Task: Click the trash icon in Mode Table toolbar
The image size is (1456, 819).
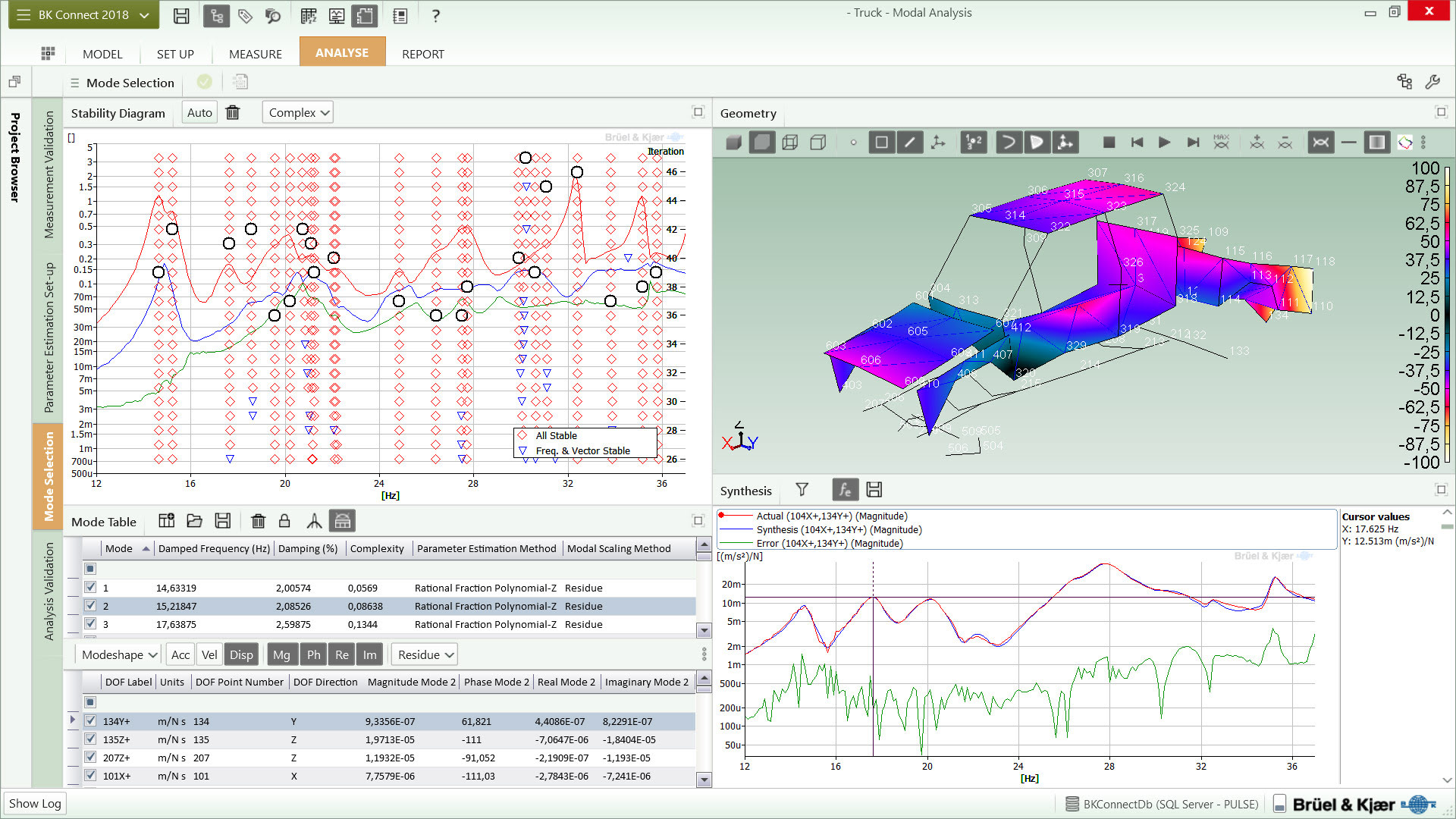Action: pos(259,521)
